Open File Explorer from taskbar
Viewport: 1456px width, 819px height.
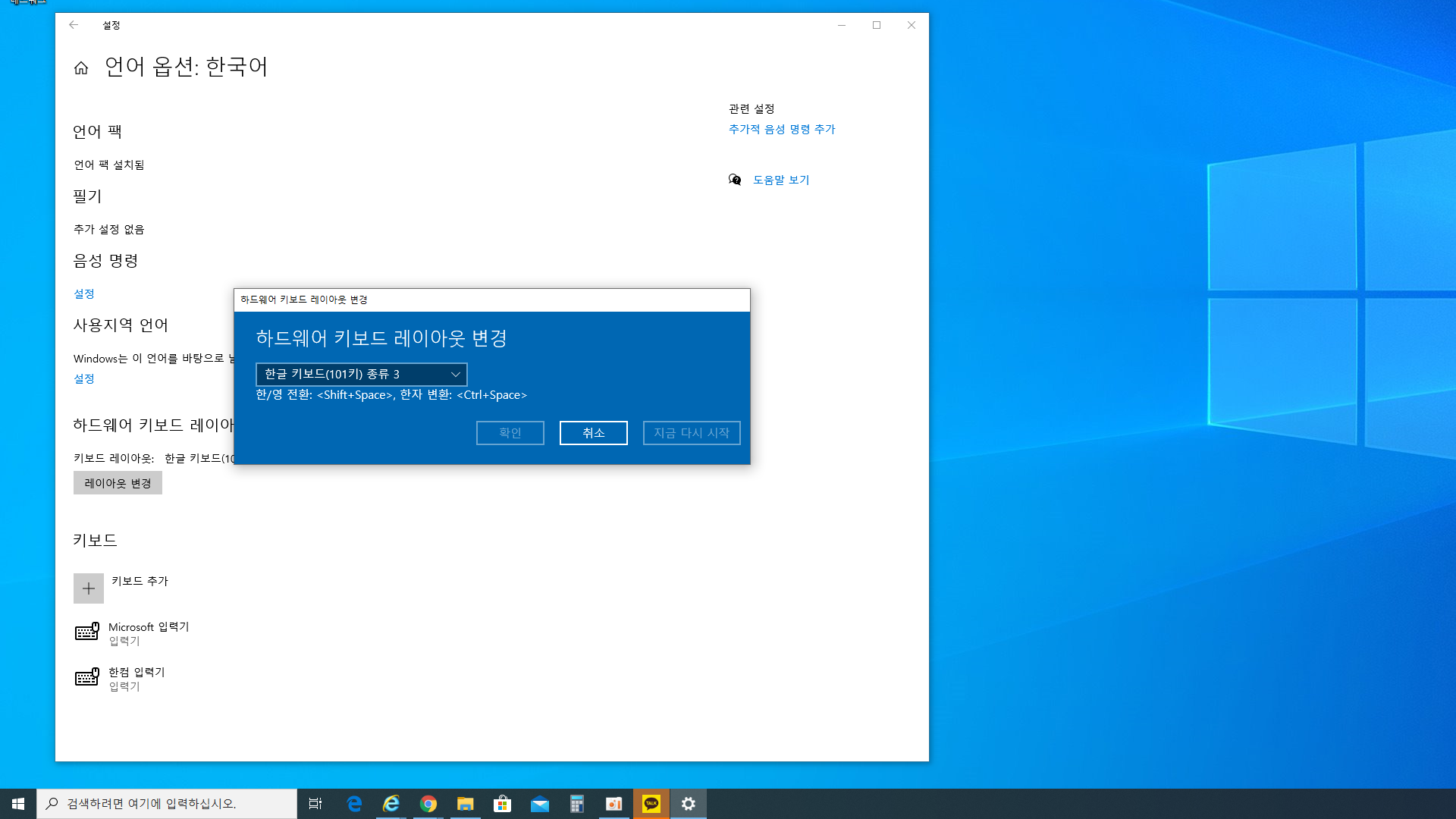(x=466, y=804)
